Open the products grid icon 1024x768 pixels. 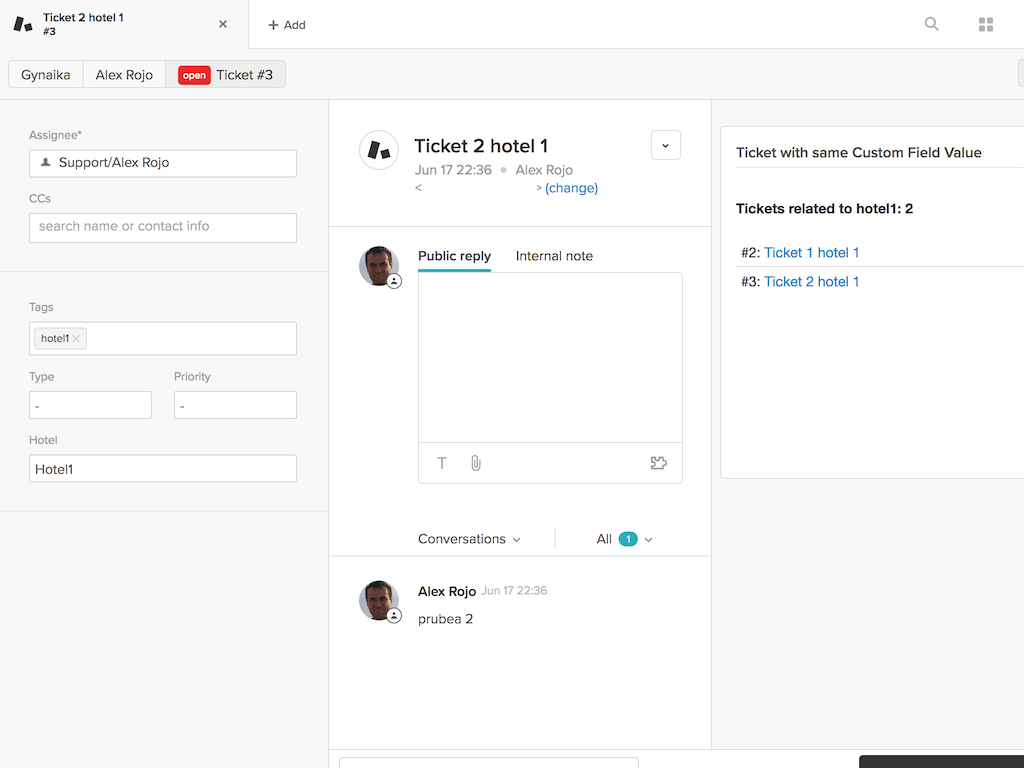pyautogui.click(x=986, y=24)
